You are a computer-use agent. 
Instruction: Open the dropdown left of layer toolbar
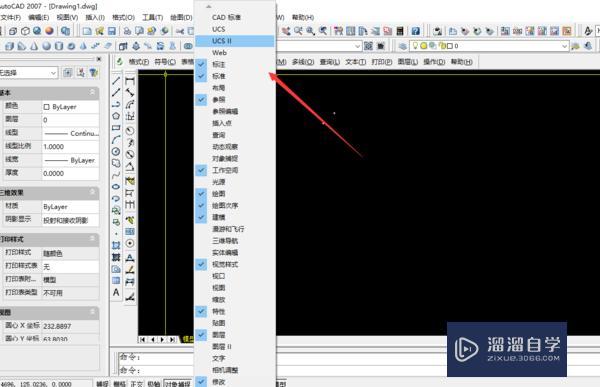tap(357, 46)
